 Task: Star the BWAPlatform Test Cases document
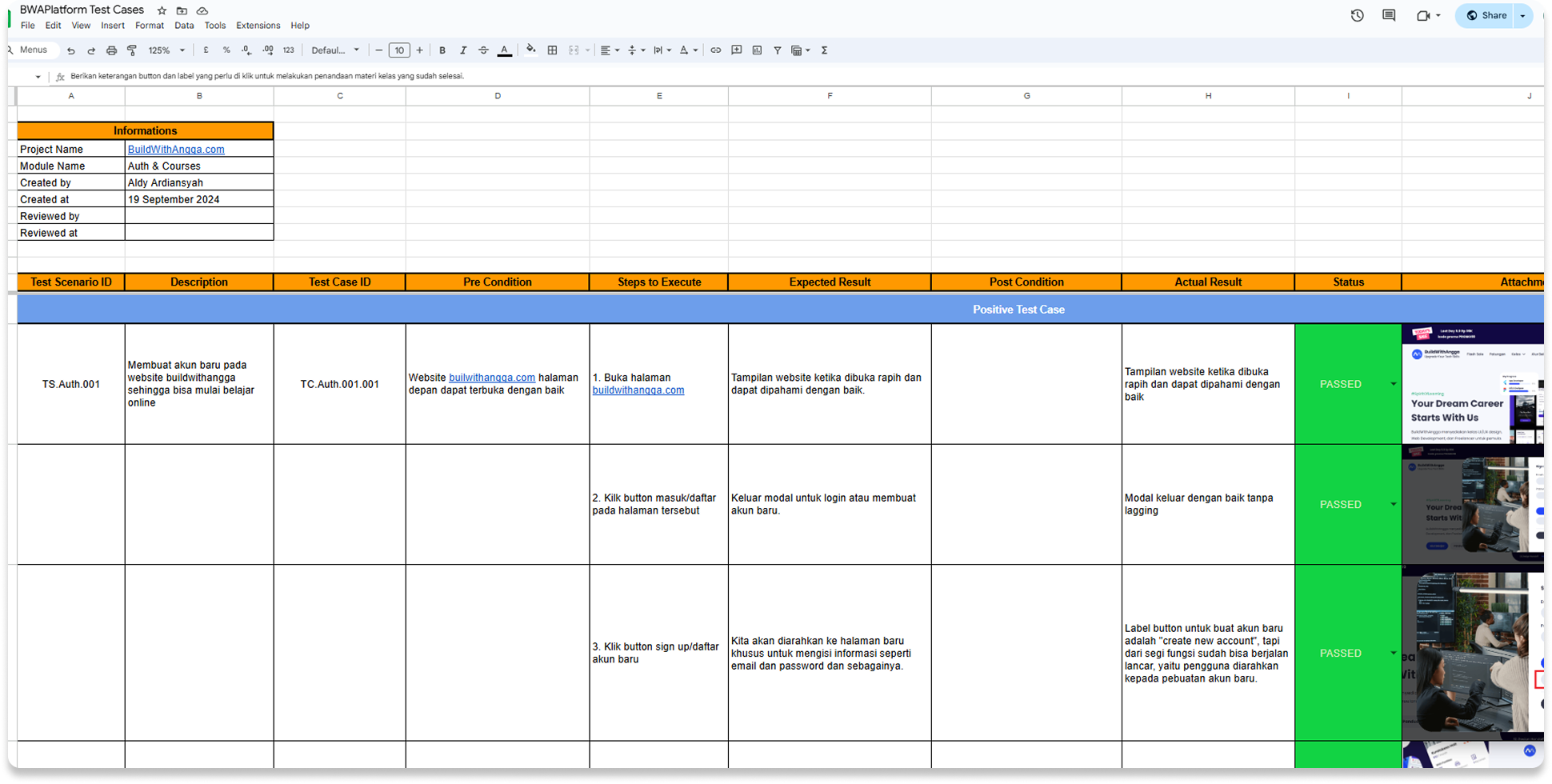pyautogui.click(x=162, y=10)
